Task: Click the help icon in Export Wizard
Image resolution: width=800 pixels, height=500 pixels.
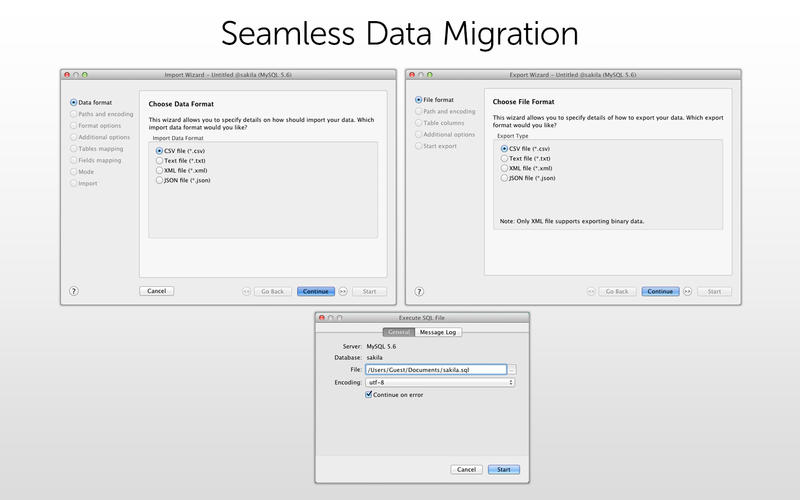Action: [x=419, y=291]
